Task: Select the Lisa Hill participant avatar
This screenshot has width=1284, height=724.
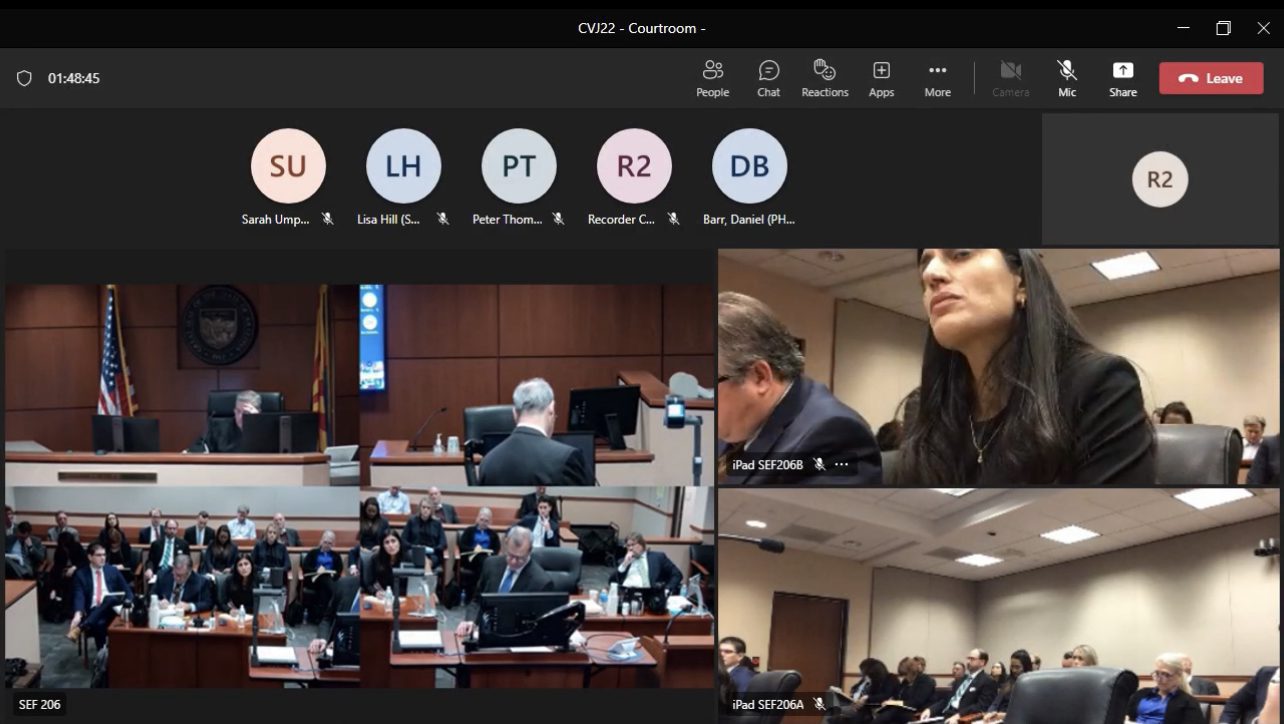Action: [x=403, y=166]
